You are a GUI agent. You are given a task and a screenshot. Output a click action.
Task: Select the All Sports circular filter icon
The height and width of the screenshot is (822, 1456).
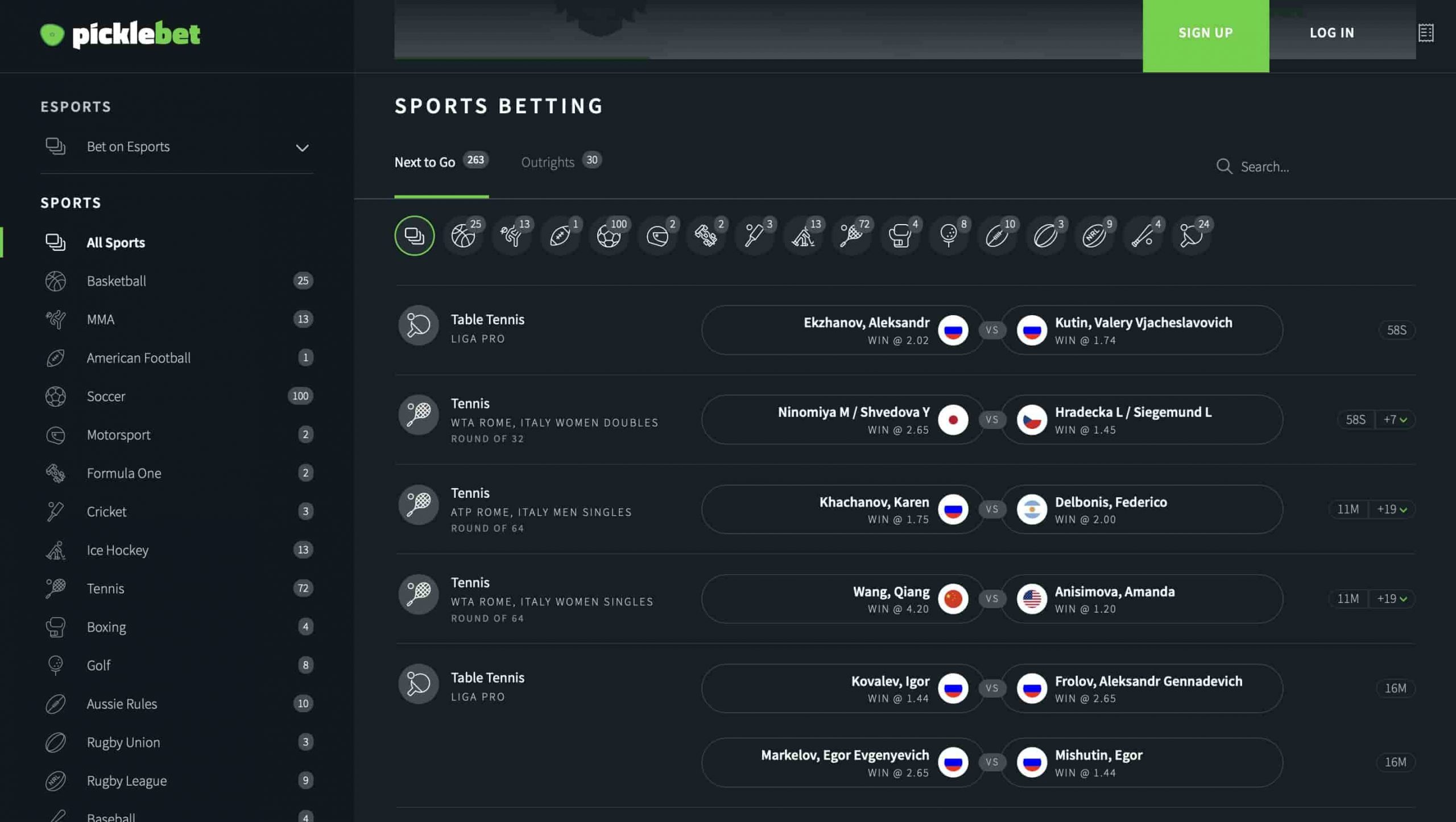tap(415, 236)
